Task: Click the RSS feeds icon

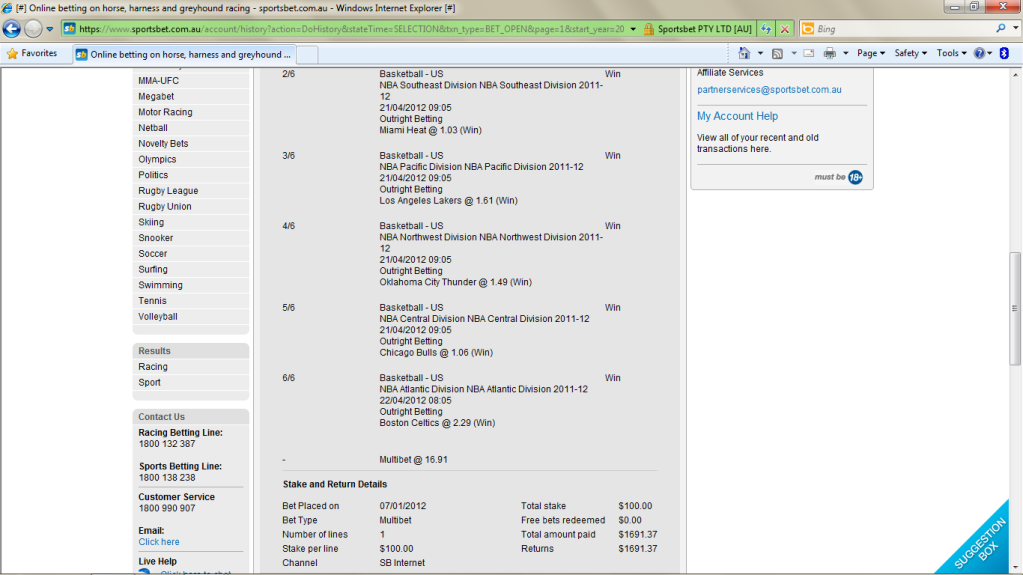Action: 777,54
